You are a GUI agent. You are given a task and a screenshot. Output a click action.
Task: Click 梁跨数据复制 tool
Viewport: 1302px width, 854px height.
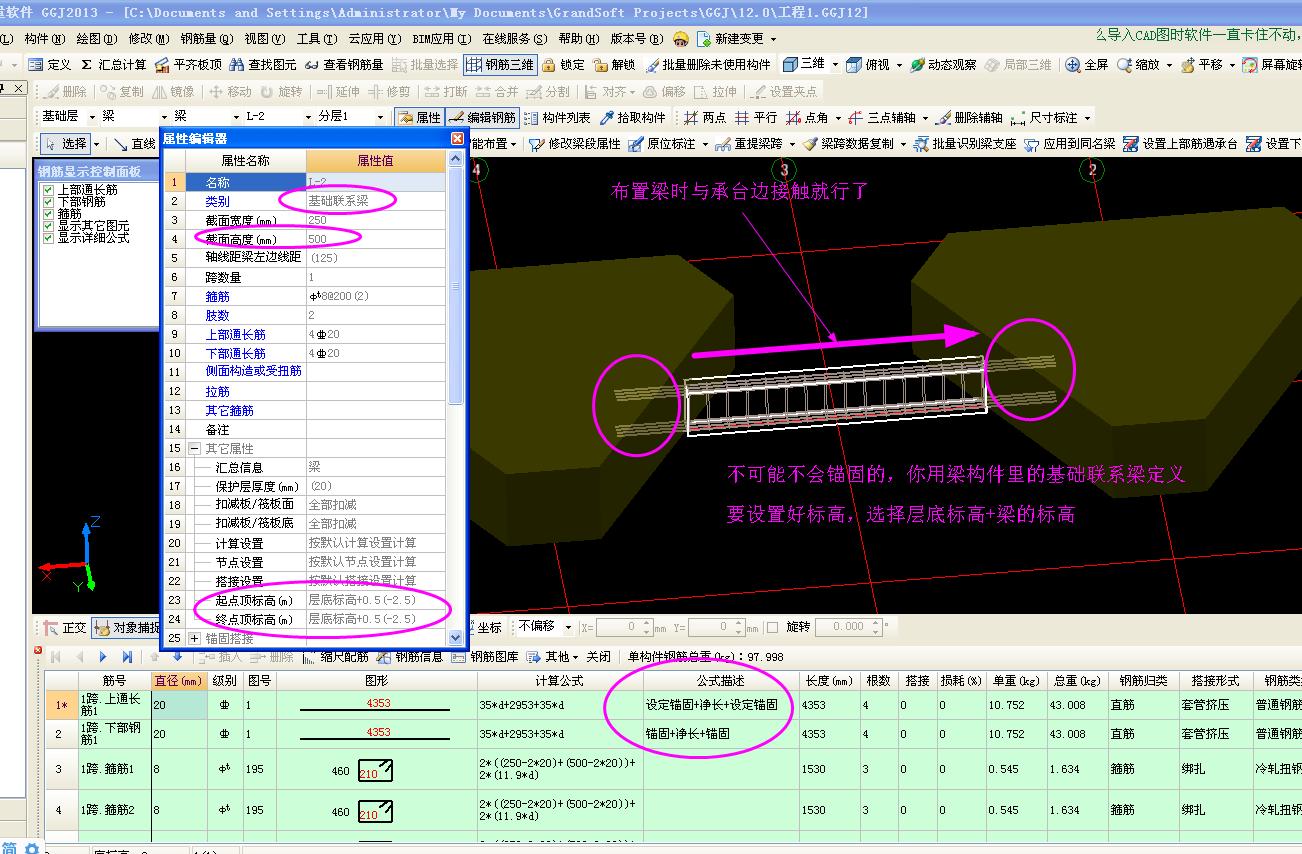(x=847, y=143)
